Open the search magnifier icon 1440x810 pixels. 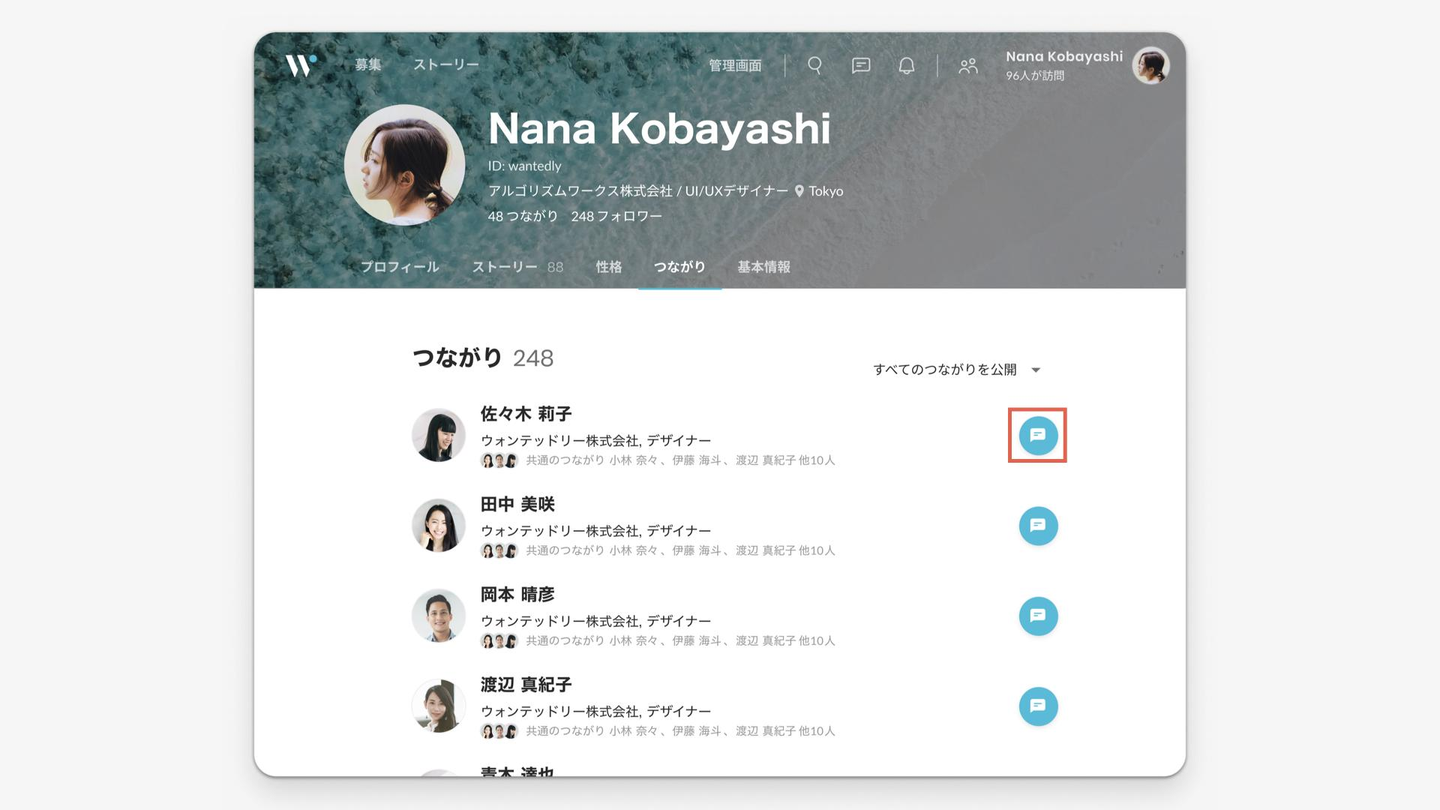click(x=815, y=65)
